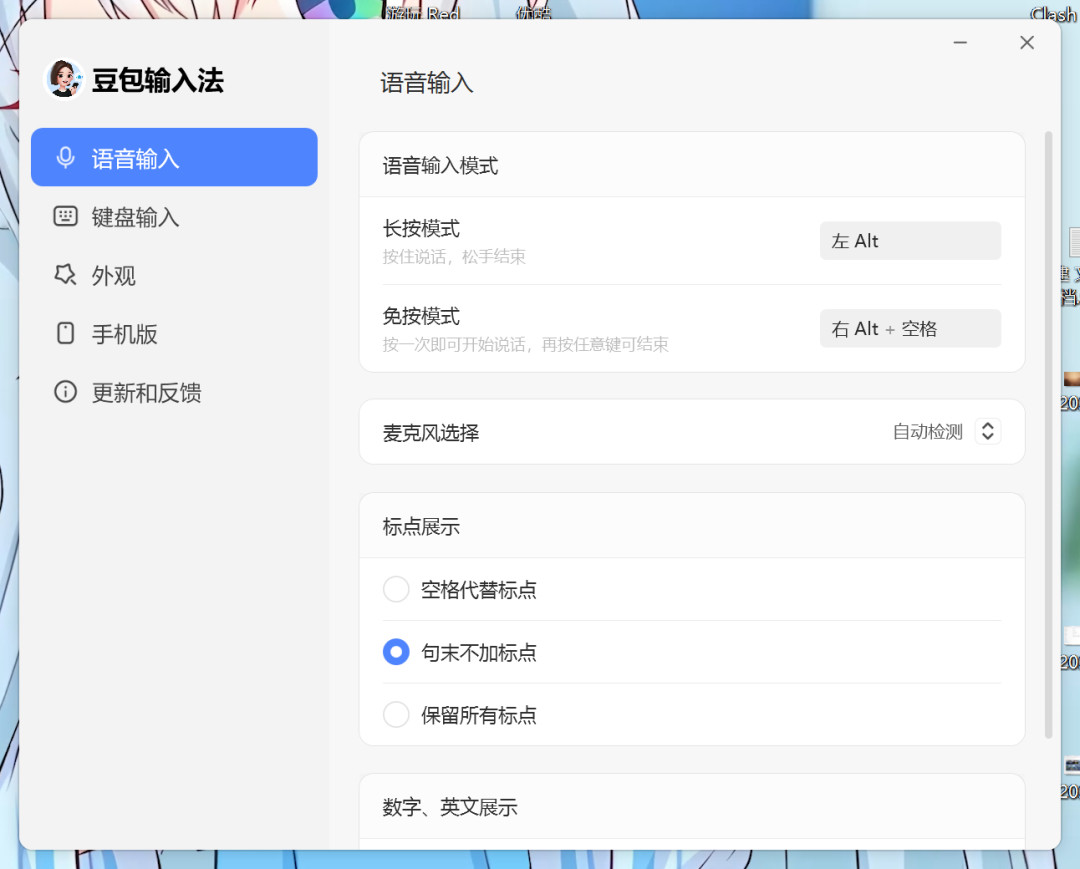
Task: Select the 空格代替标点 radio option
Action: click(396, 589)
